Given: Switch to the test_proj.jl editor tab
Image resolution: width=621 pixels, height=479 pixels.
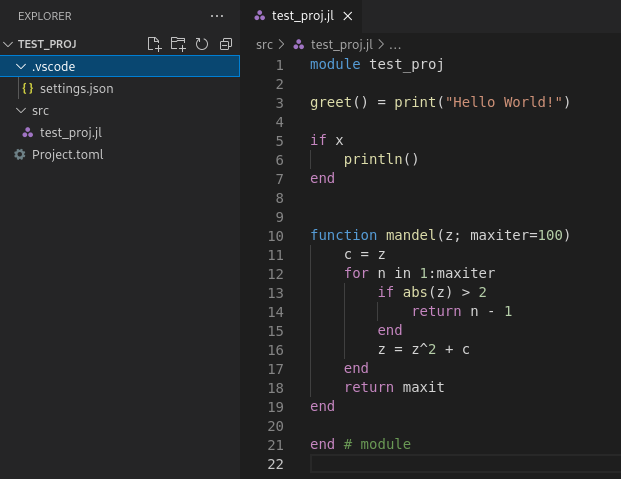Looking at the screenshot, I should coord(303,16).
